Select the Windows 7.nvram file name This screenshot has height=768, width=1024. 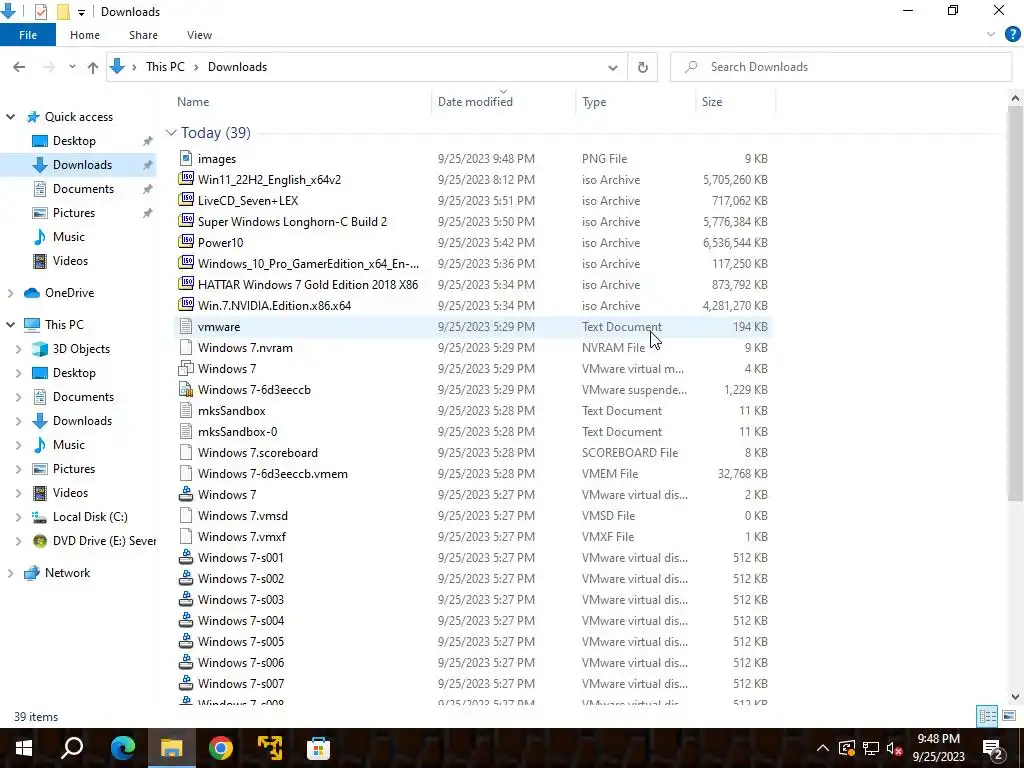245,347
